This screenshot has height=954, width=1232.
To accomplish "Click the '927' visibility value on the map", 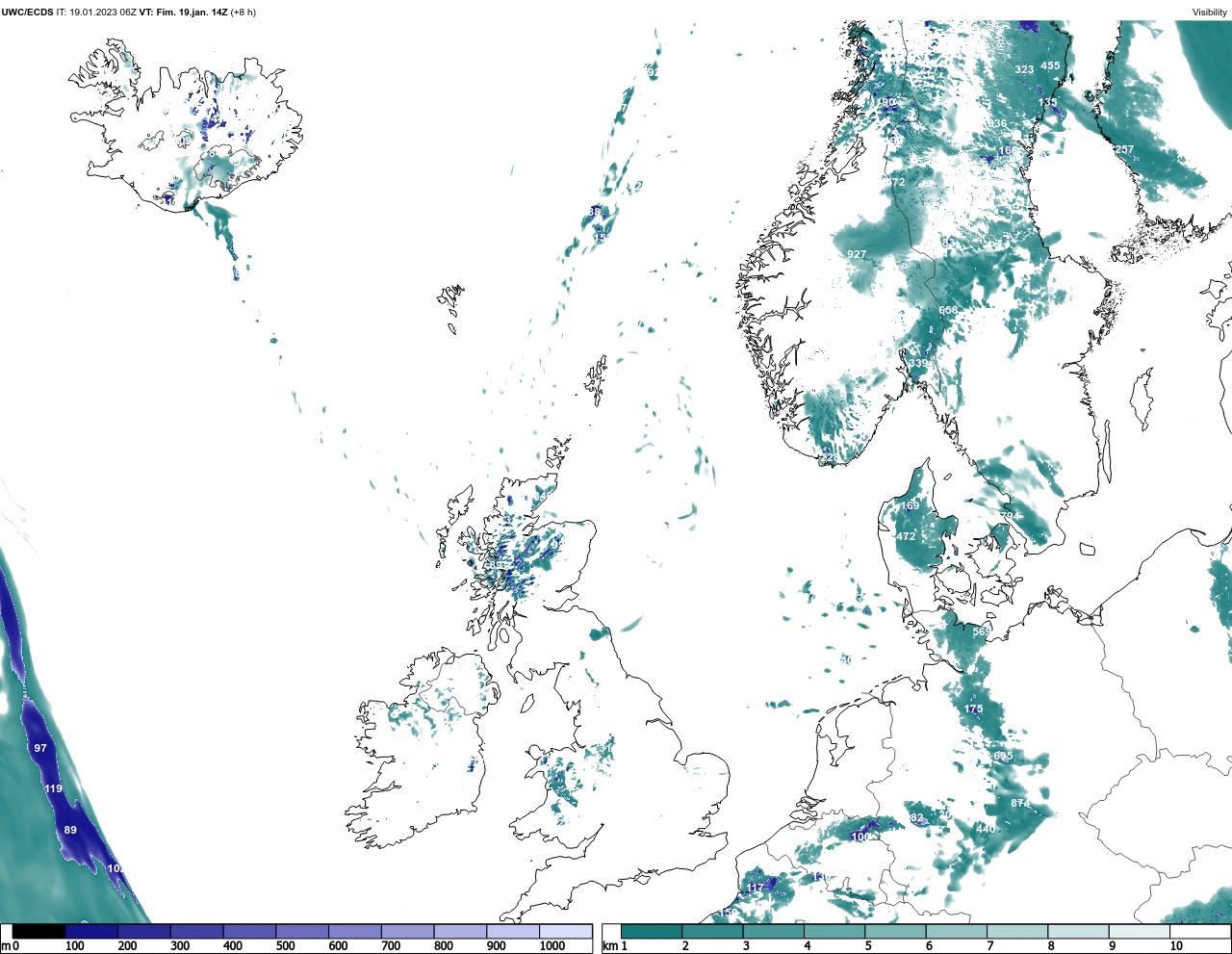I will coord(857,255).
